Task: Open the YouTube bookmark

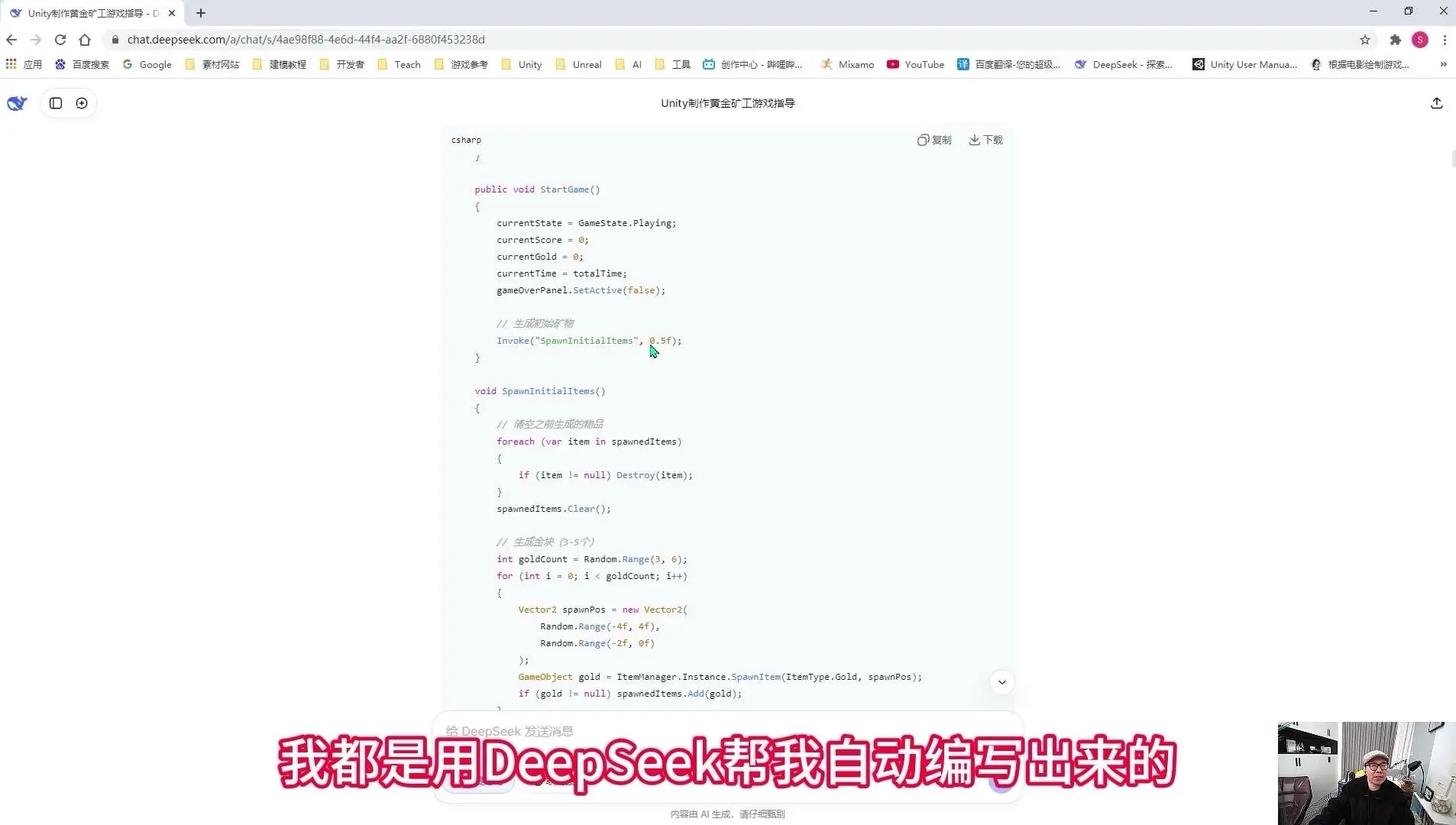Action: 915,65
